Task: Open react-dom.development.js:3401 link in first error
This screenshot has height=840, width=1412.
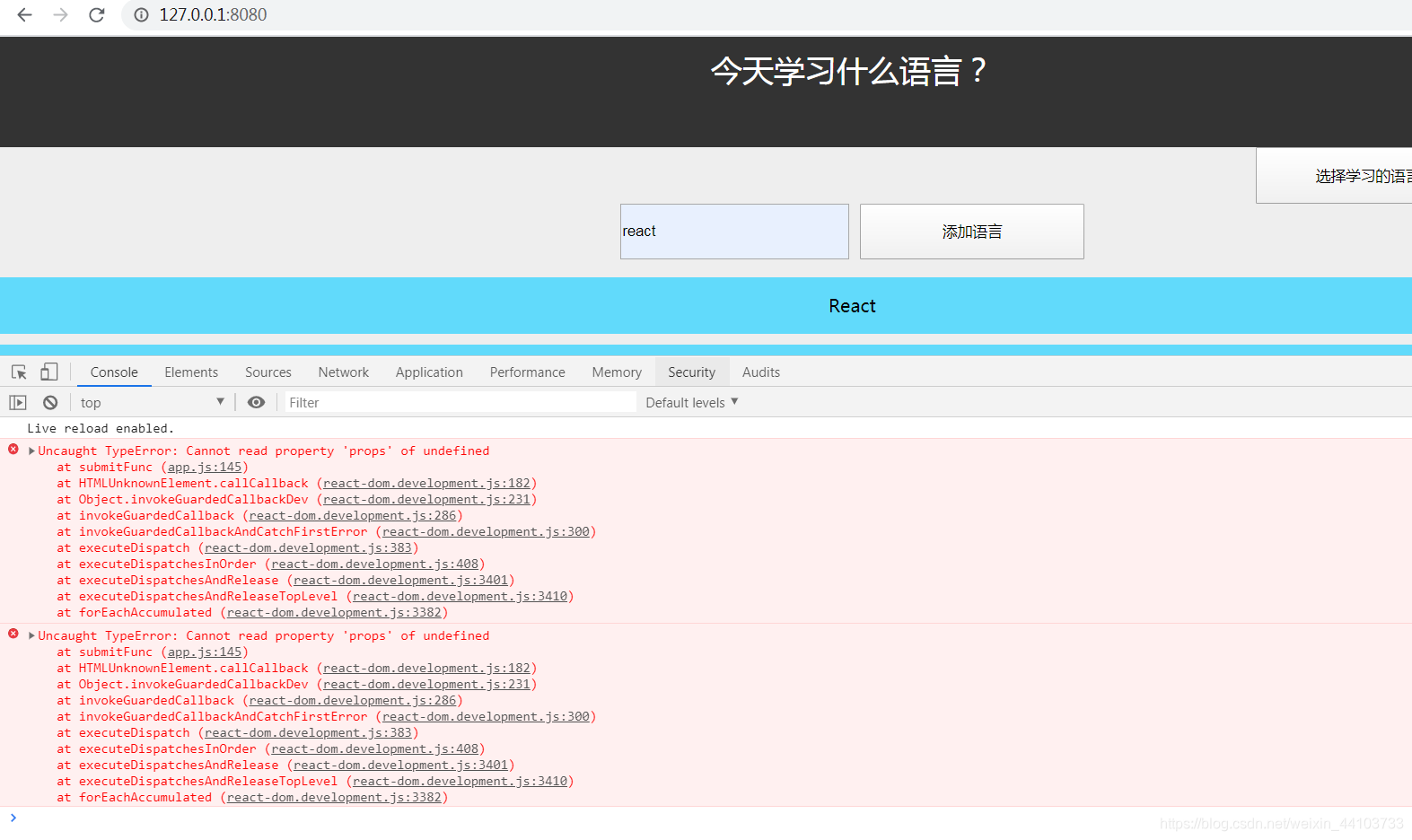Action: (401, 580)
